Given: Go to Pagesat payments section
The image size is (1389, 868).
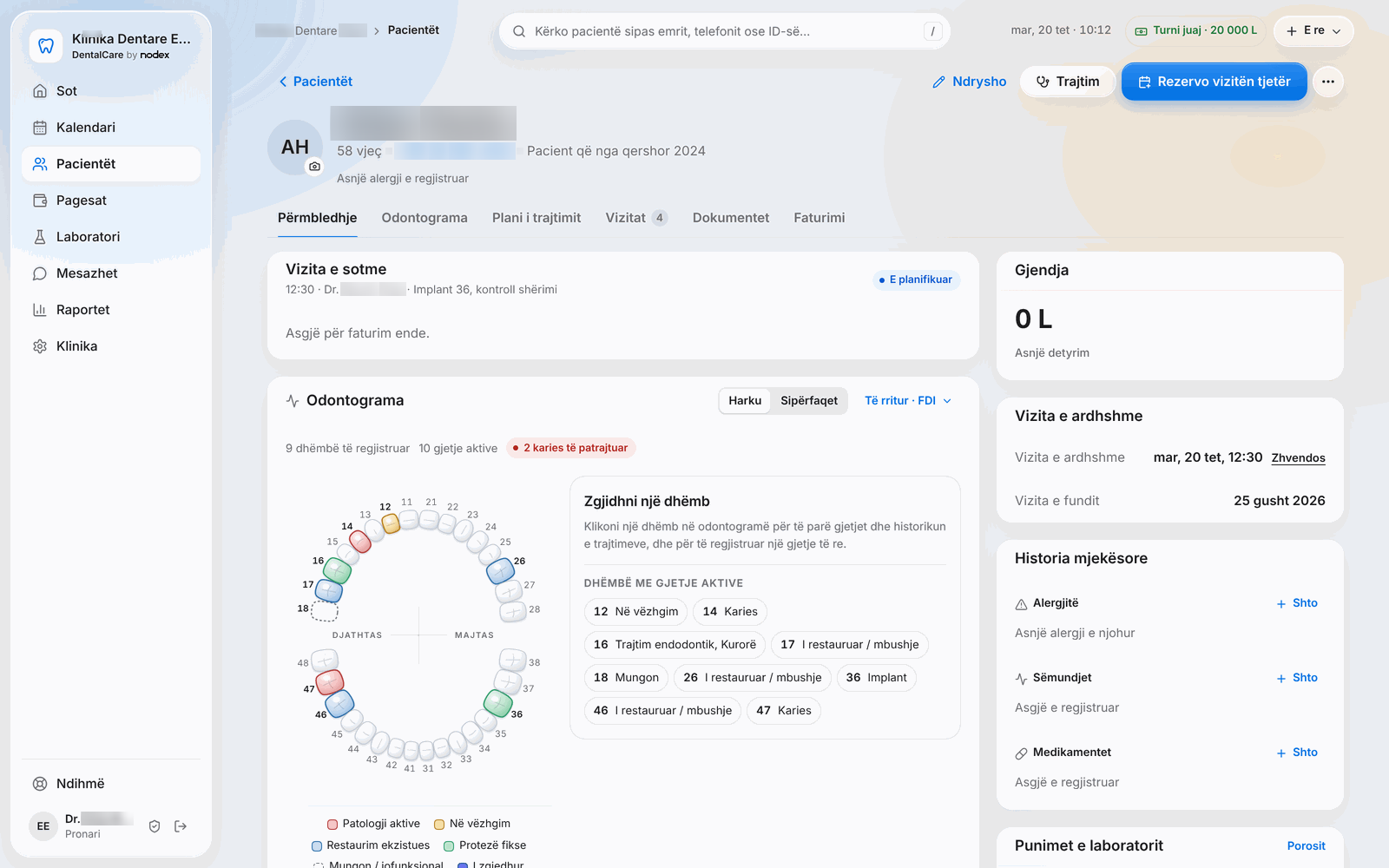Looking at the screenshot, I should tap(111, 201).
